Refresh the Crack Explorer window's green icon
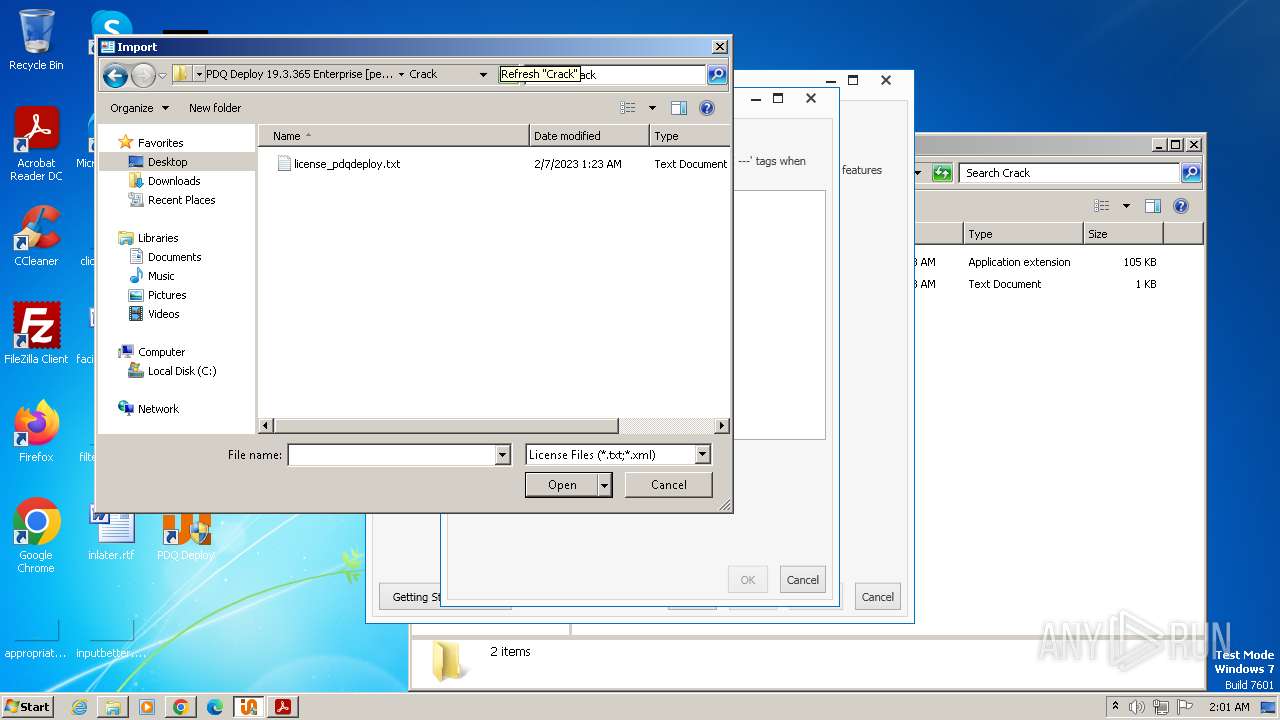The height and width of the screenshot is (720, 1280). [x=942, y=173]
